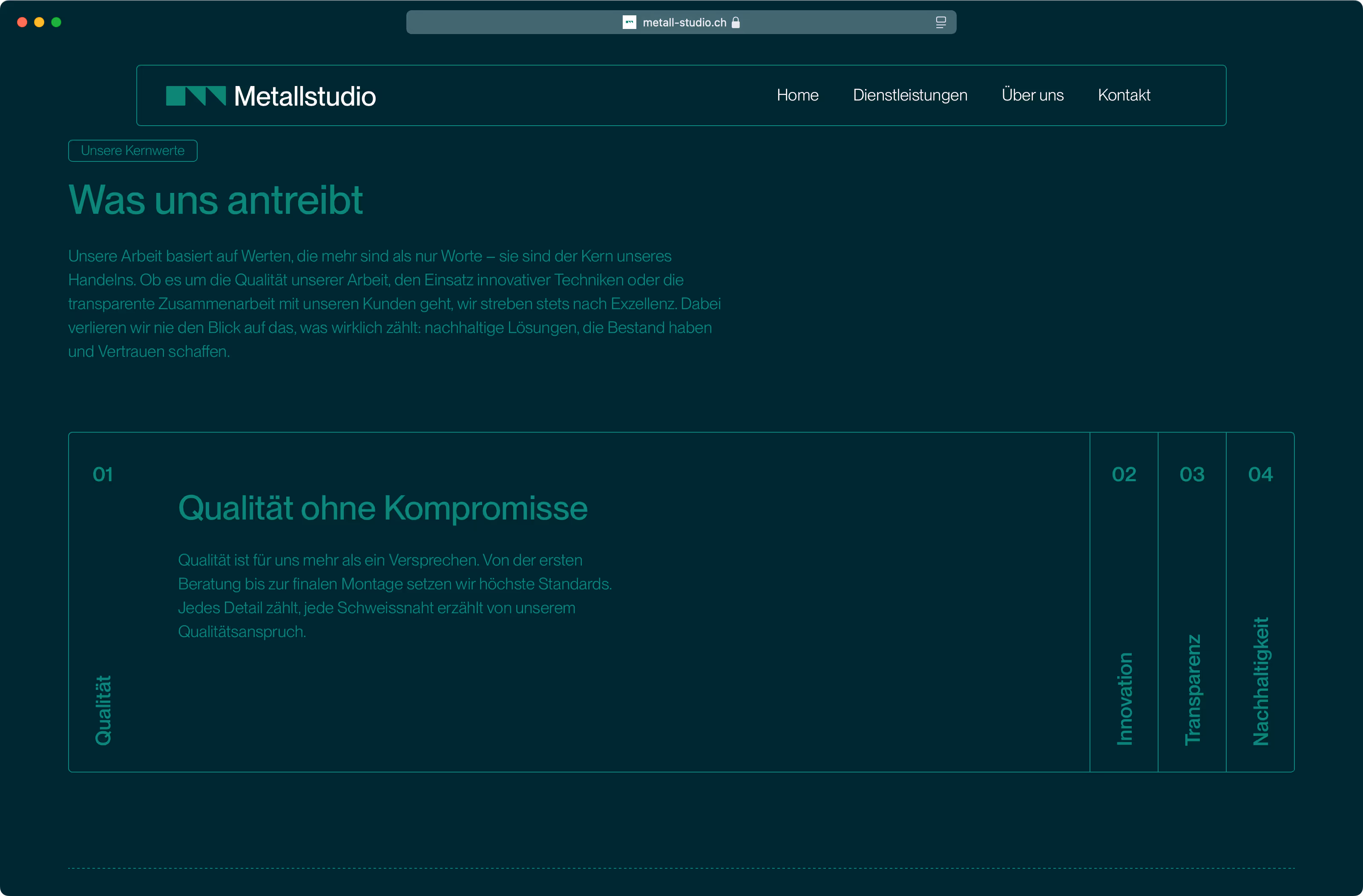Open the Kontakt navigation link
Viewport: 1363px width, 896px height.
1124,95
